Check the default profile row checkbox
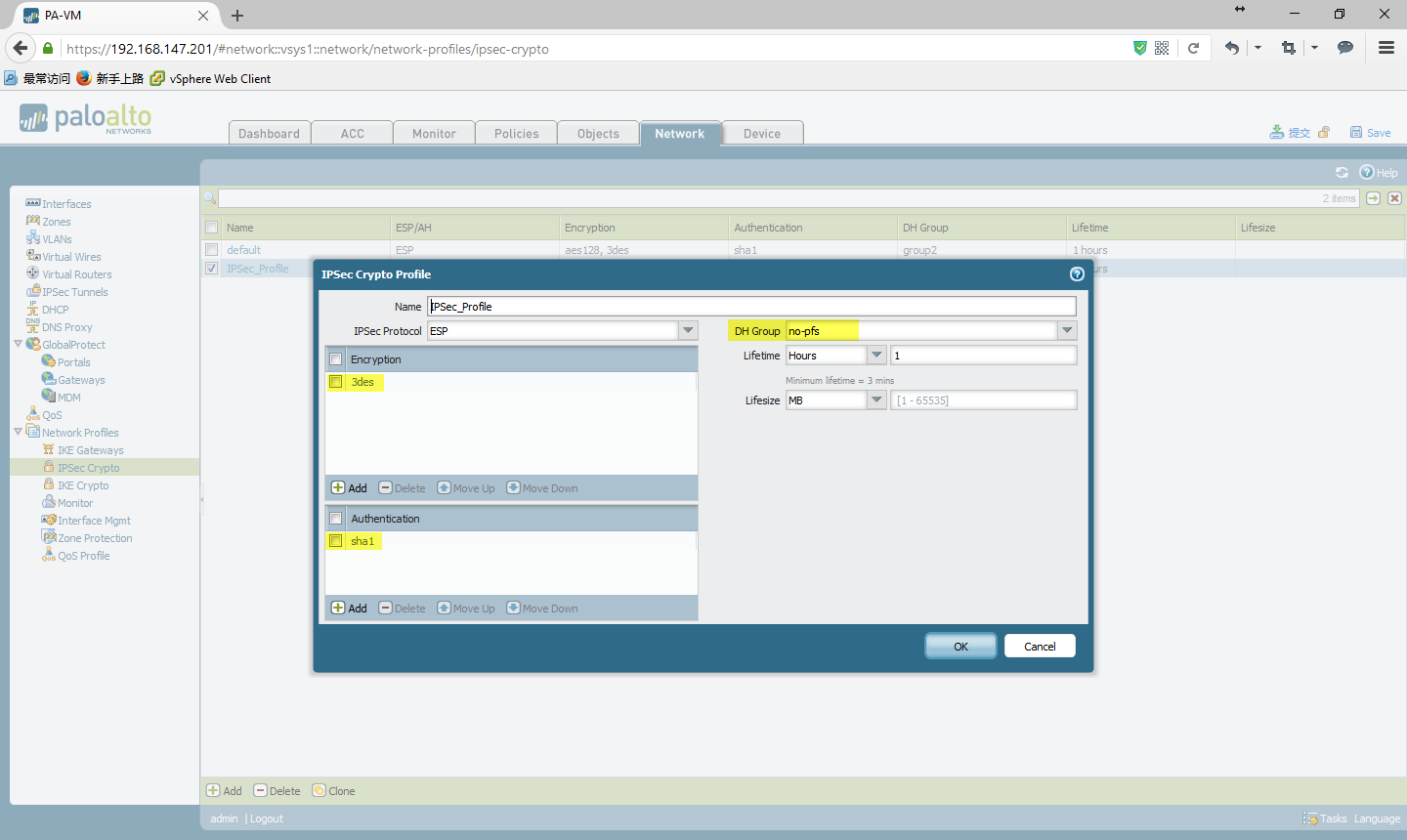 pyautogui.click(x=211, y=250)
